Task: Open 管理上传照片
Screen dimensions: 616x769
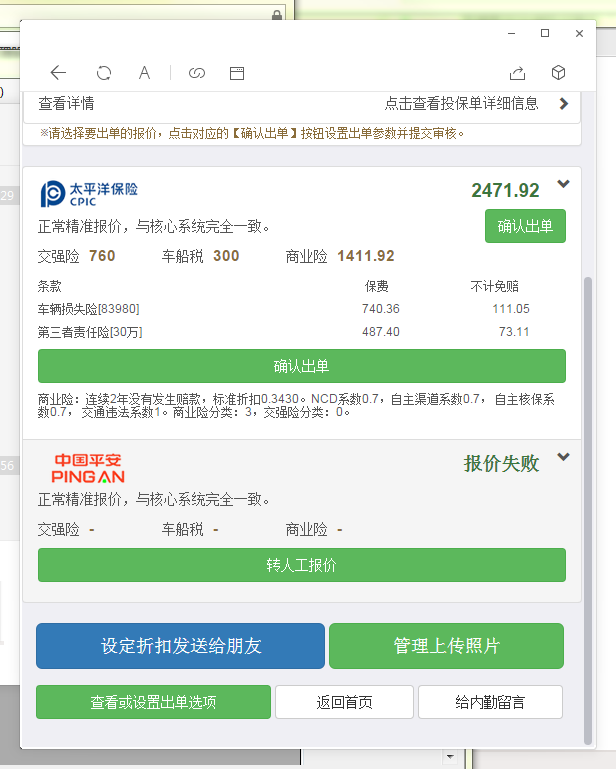Action: pyautogui.click(x=446, y=646)
